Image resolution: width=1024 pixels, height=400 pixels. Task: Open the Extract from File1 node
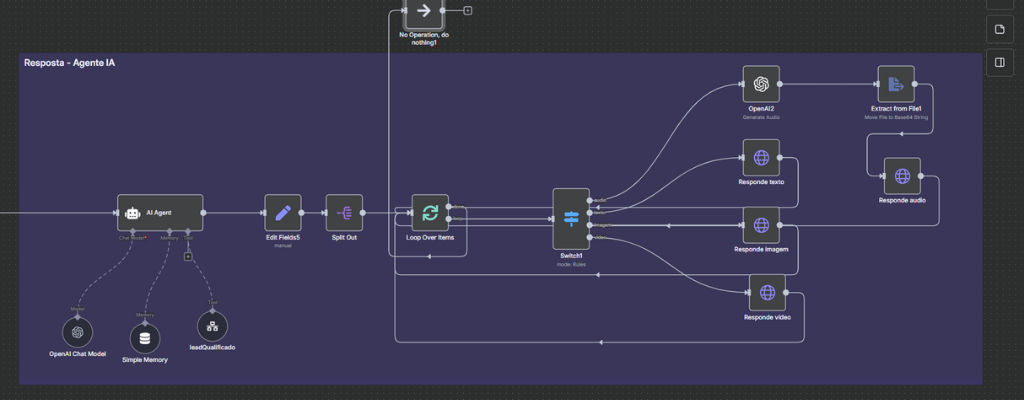(896, 84)
